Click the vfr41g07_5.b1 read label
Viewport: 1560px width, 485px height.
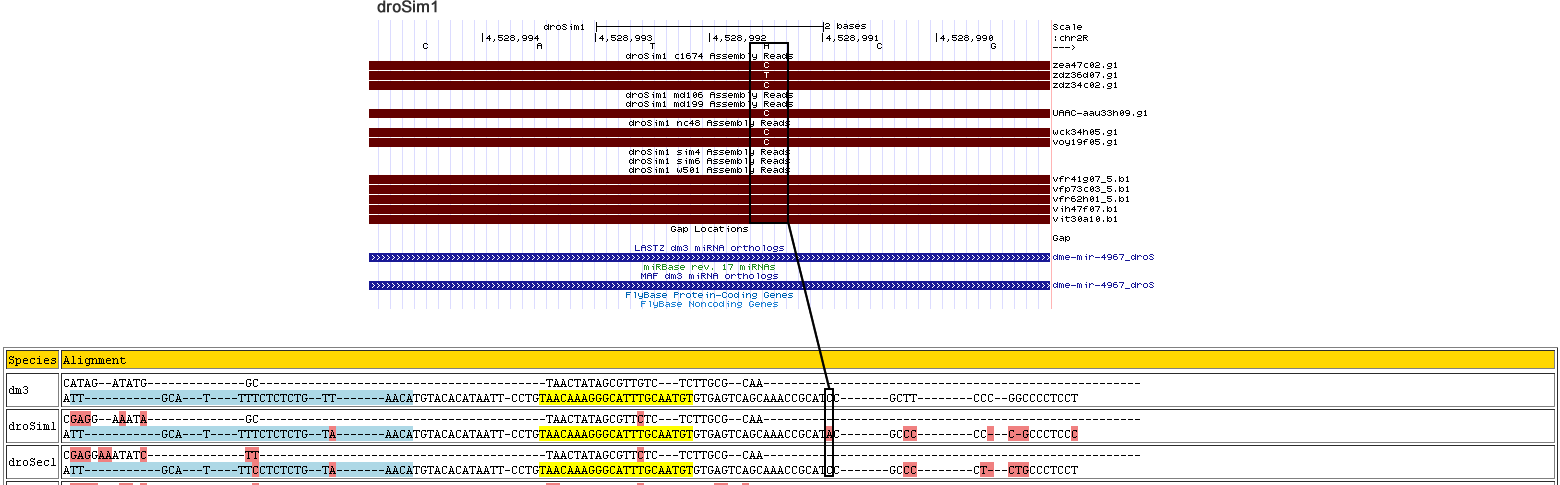point(1090,180)
